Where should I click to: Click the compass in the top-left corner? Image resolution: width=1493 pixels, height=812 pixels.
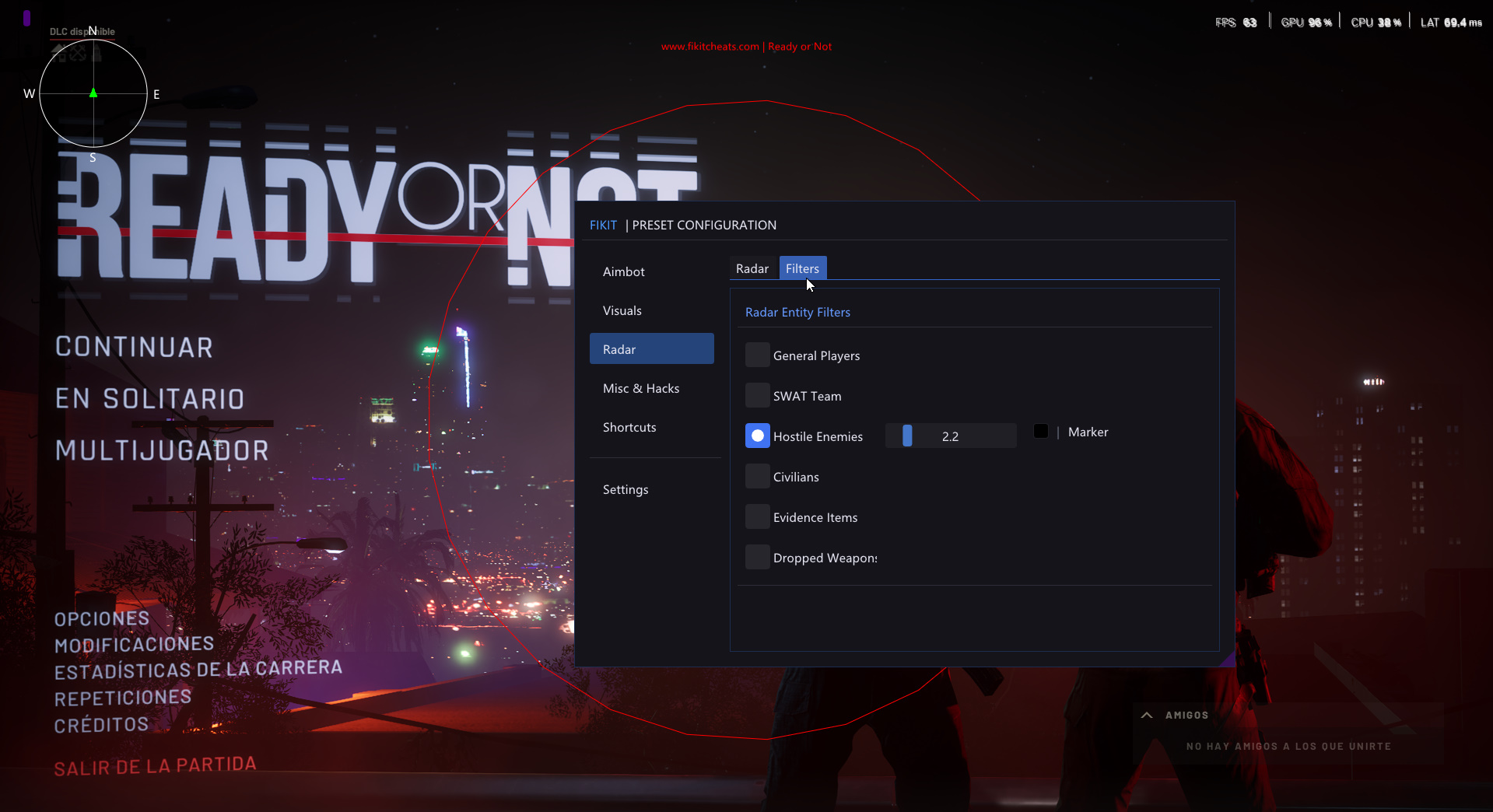[x=93, y=93]
